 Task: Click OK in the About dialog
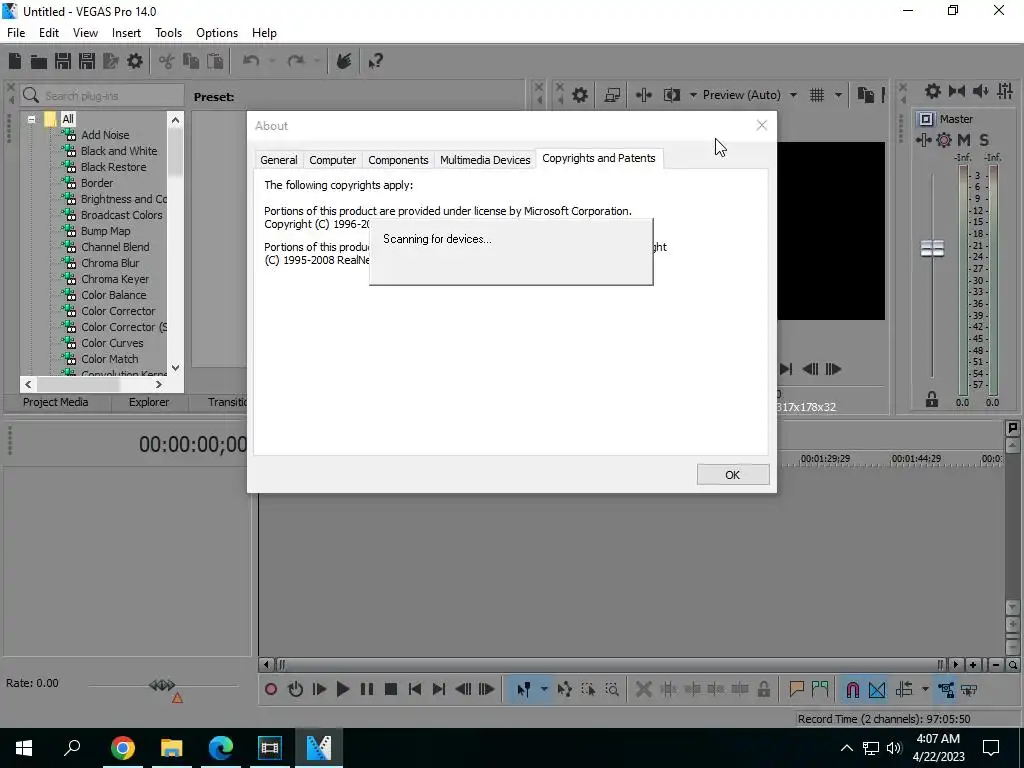[733, 475]
